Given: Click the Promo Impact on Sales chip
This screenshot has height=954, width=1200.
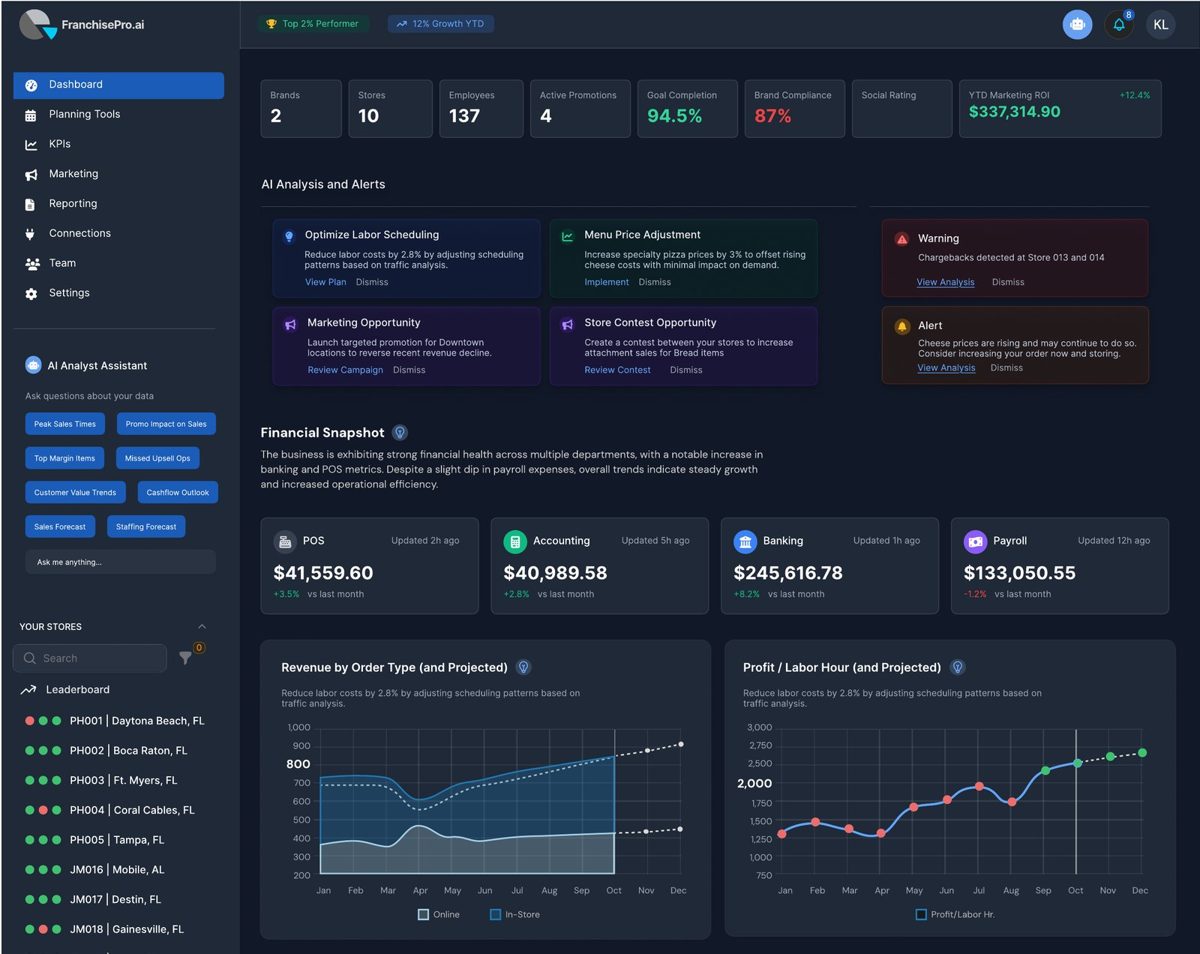Looking at the screenshot, I should tap(166, 424).
